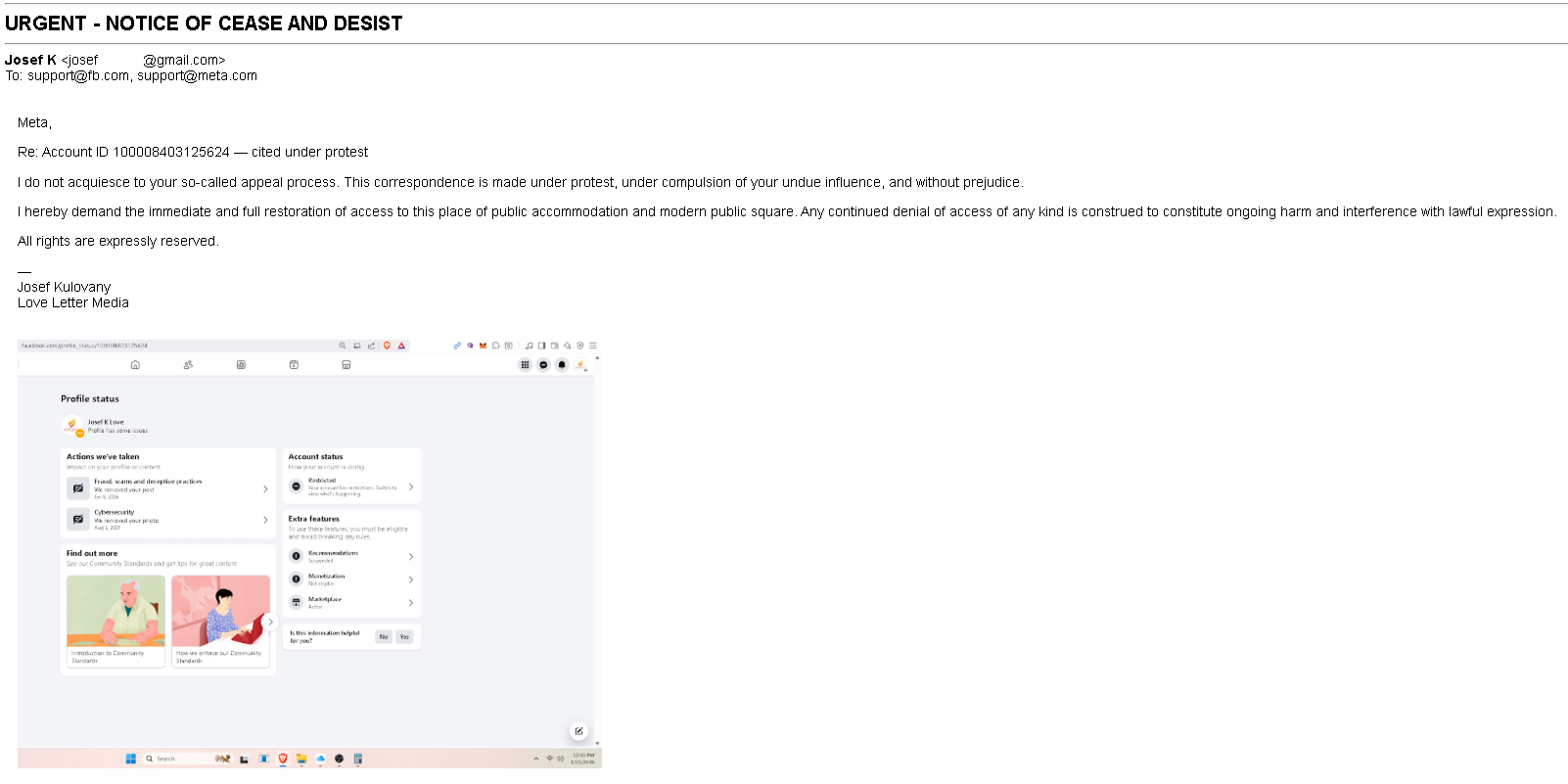Click the next arrow on Find out more carousel
The height and width of the screenshot is (784, 1568).
click(271, 622)
